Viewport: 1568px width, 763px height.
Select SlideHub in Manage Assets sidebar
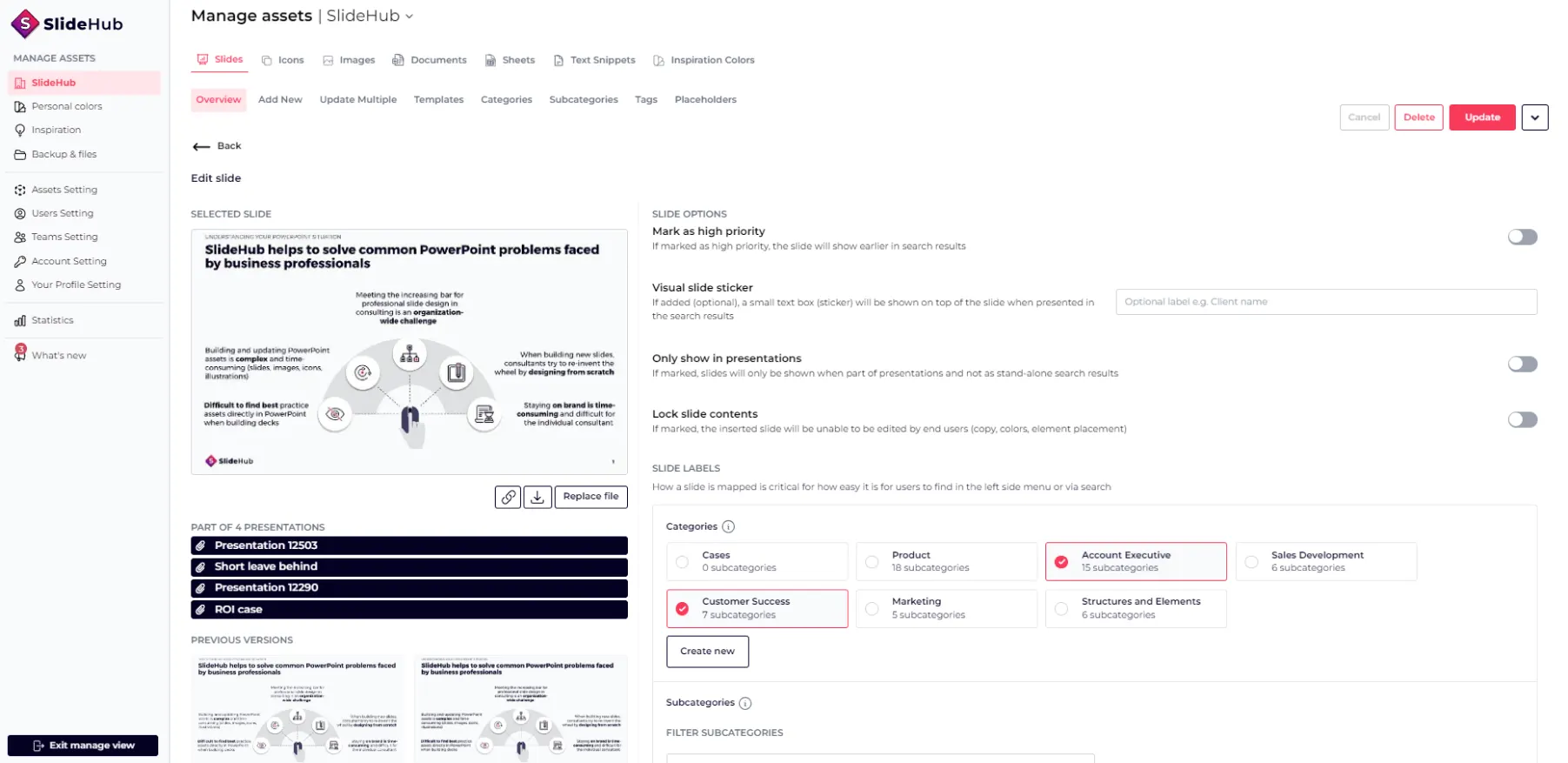tap(84, 83)
